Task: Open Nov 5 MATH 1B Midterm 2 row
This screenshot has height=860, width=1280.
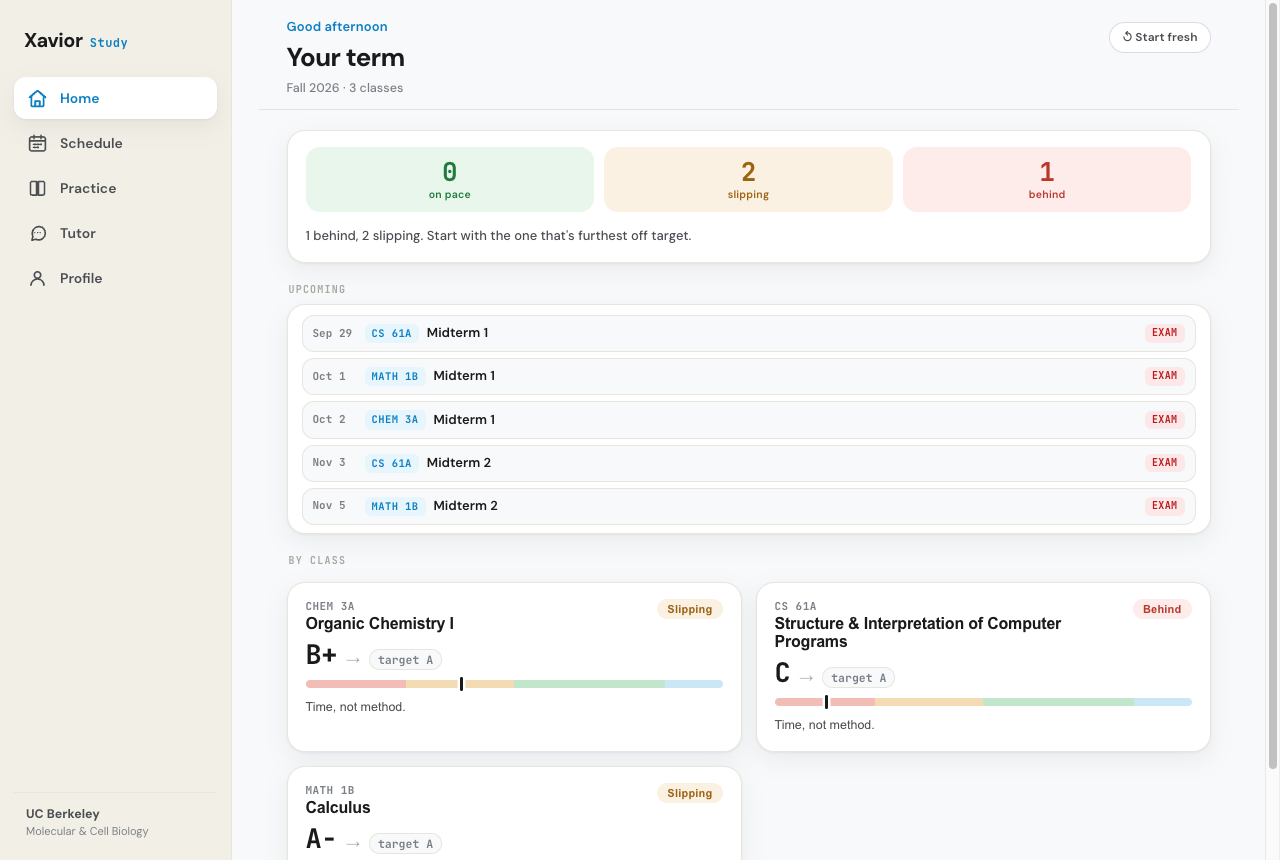Action: (749, 505)
